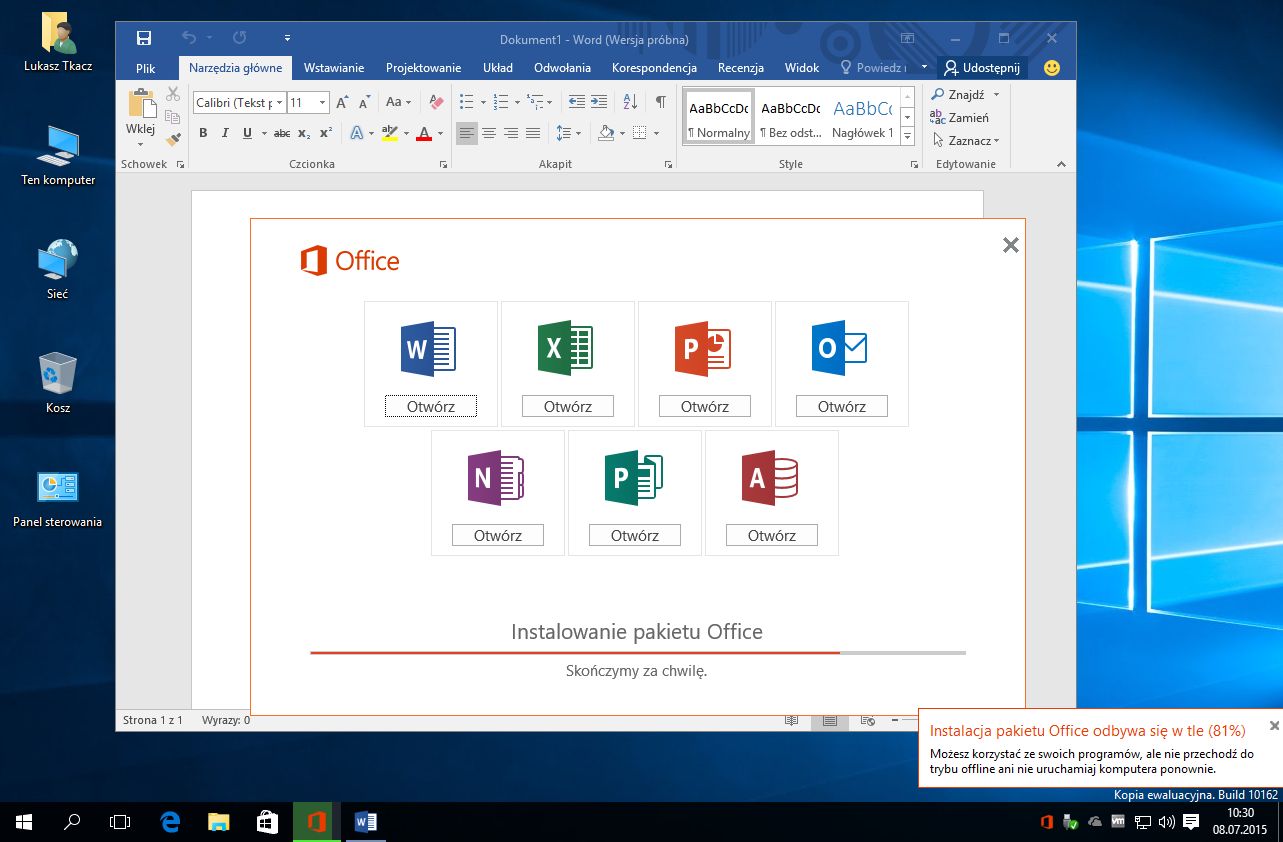Clear all formatting with the eraser icon
Image resolution: width=1283 pixels, height=842 pixels.
tap(435, 102)
